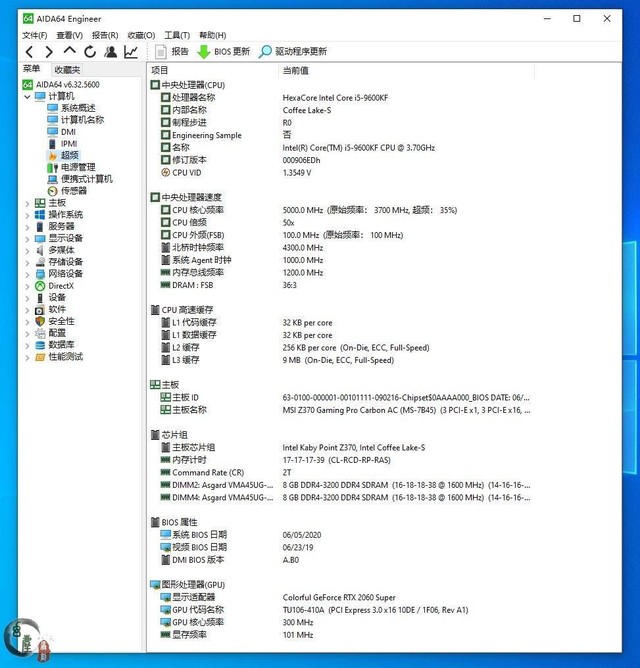
Task: Click the 软件 tree icon
Action: [40, 309]
